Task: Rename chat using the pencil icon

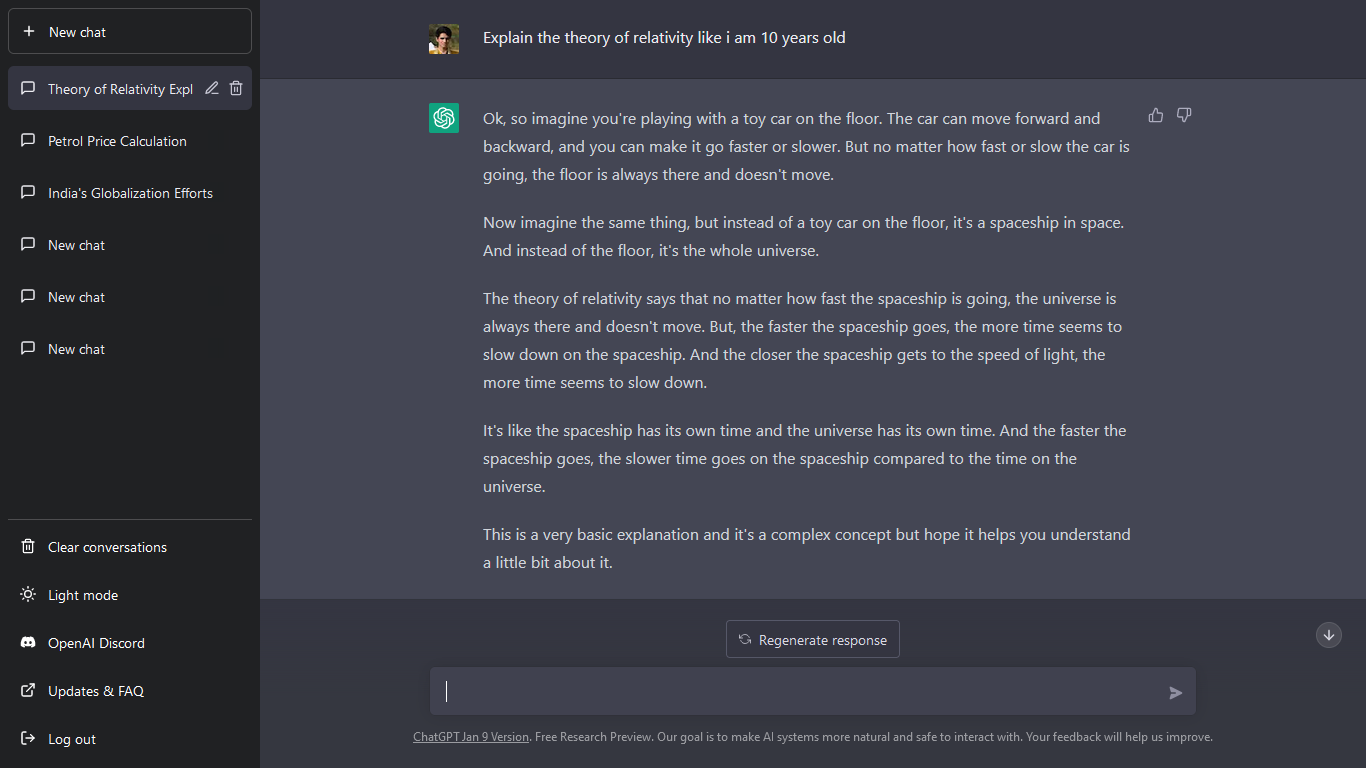Action: pos(212,88)
